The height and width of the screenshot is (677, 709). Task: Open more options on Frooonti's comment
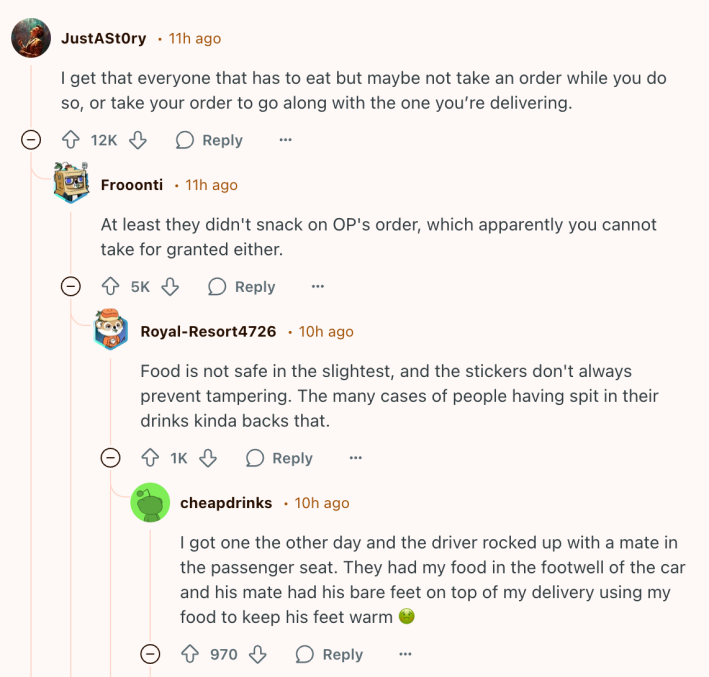click(x=318, y=287)
